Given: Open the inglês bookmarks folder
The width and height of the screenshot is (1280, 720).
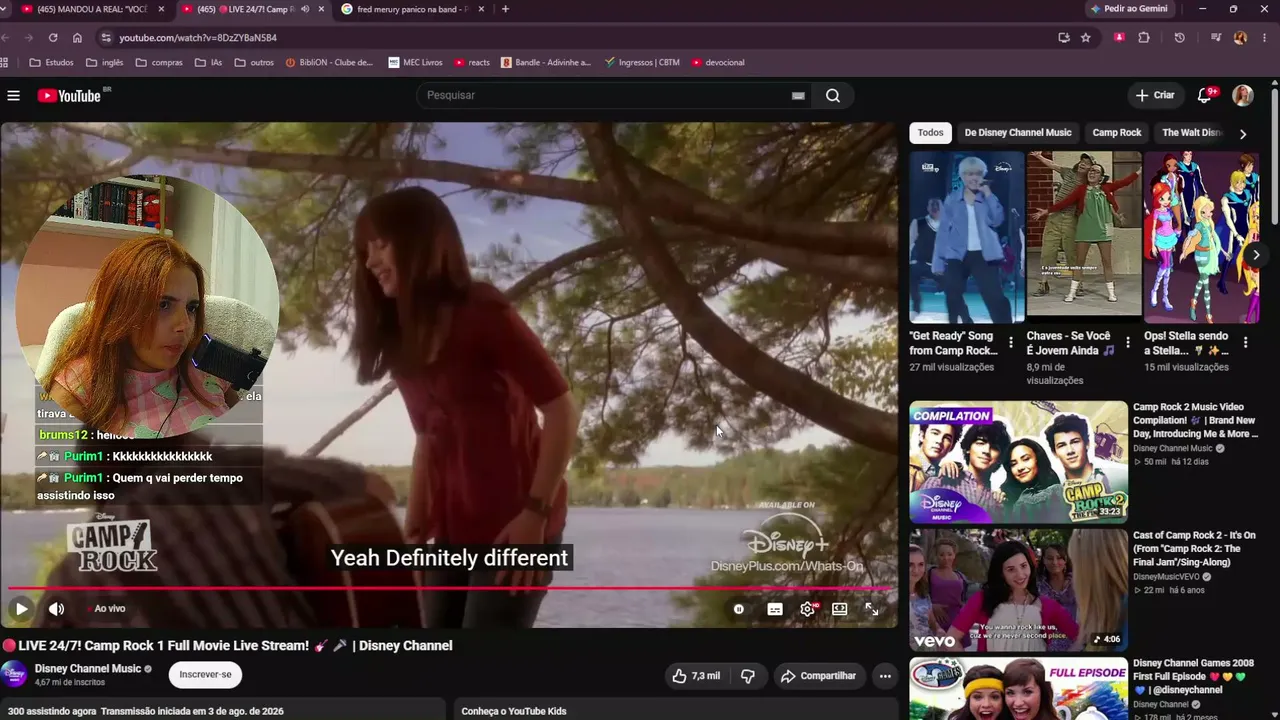Looking at the screenshot, I should click(105, 62).
